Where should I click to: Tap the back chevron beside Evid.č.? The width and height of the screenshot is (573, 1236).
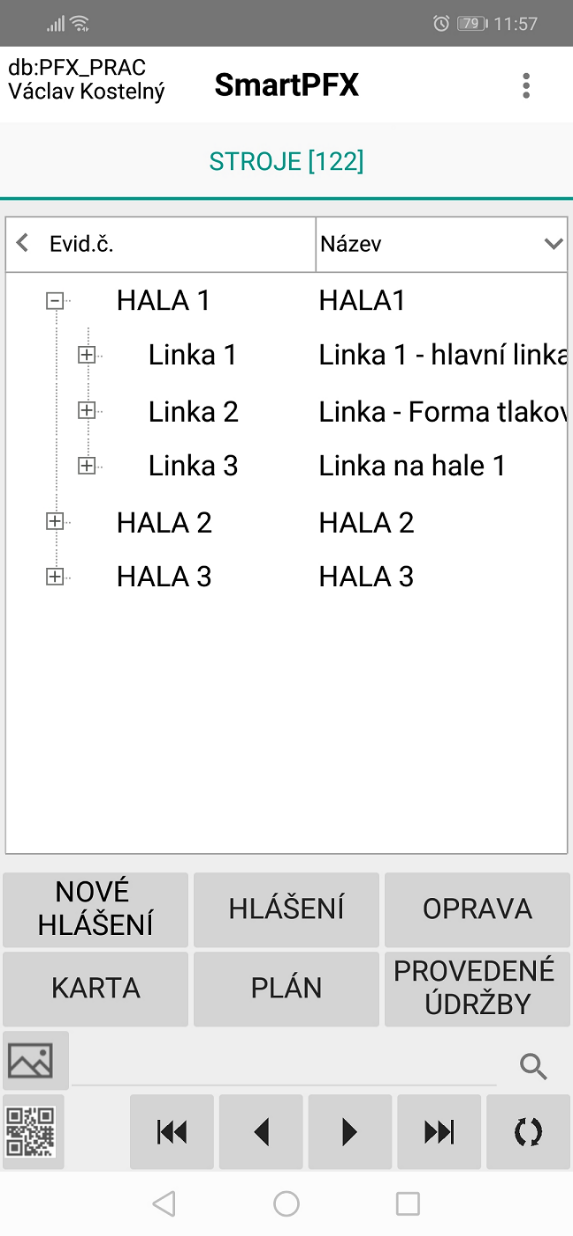click(x=23, y=243)
